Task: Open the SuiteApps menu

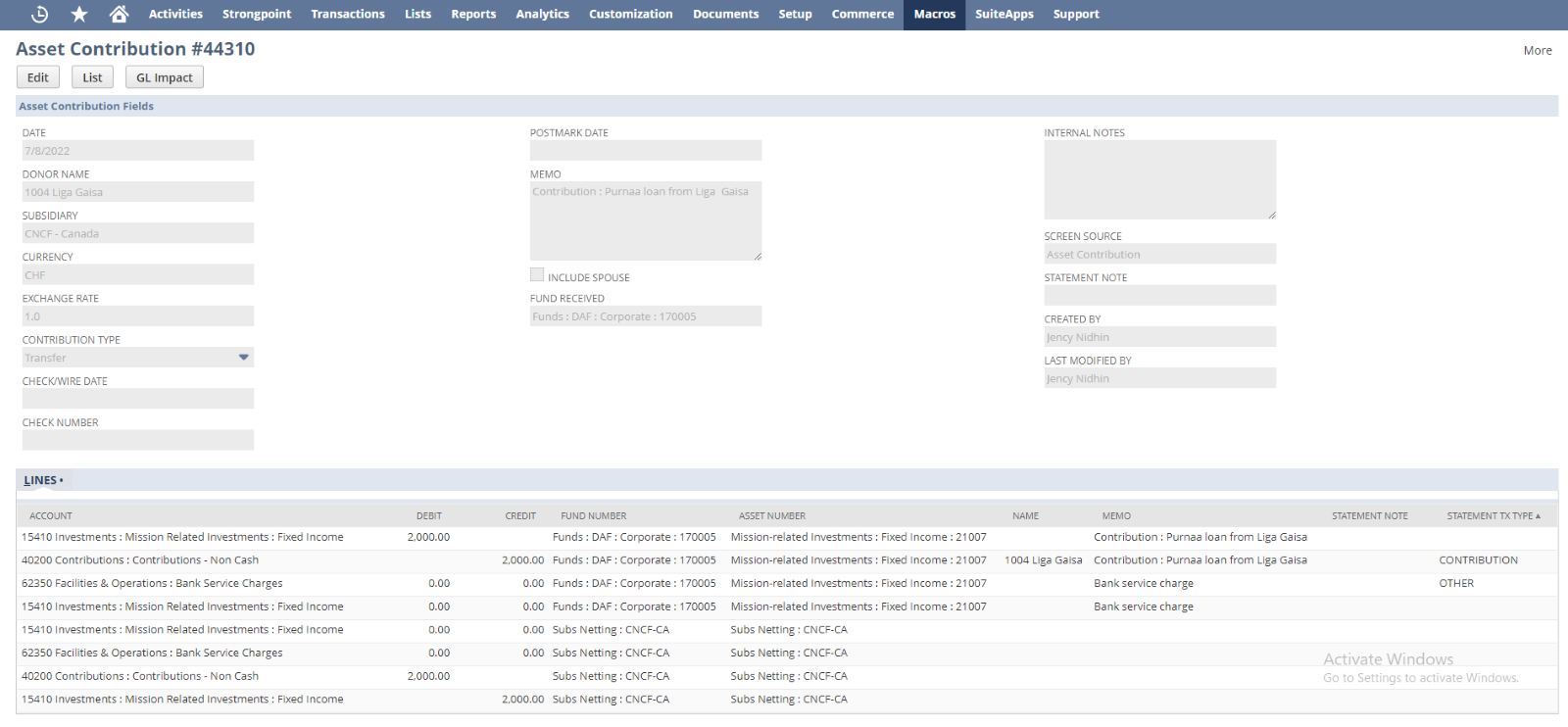Action: tap(1004, 14)
